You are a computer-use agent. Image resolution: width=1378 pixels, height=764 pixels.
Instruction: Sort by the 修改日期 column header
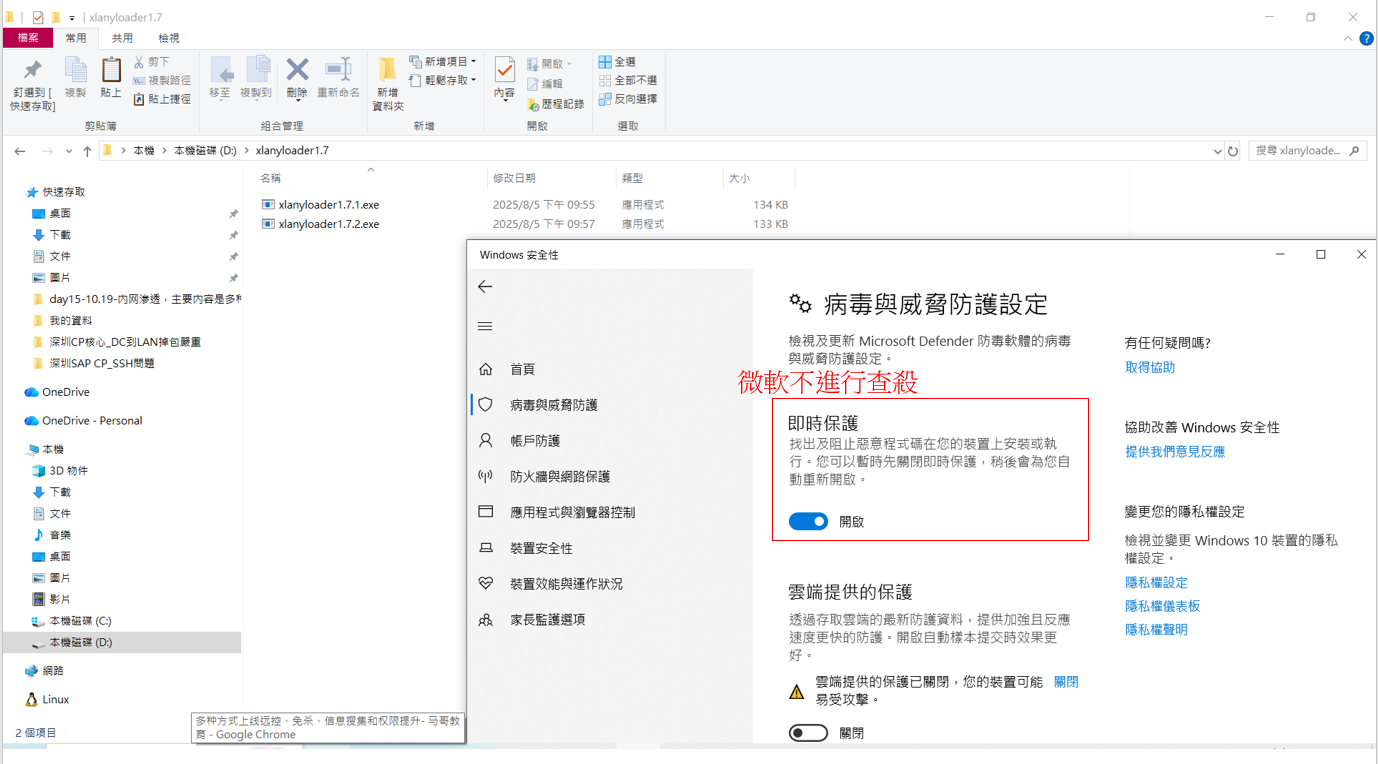[514, 178]
